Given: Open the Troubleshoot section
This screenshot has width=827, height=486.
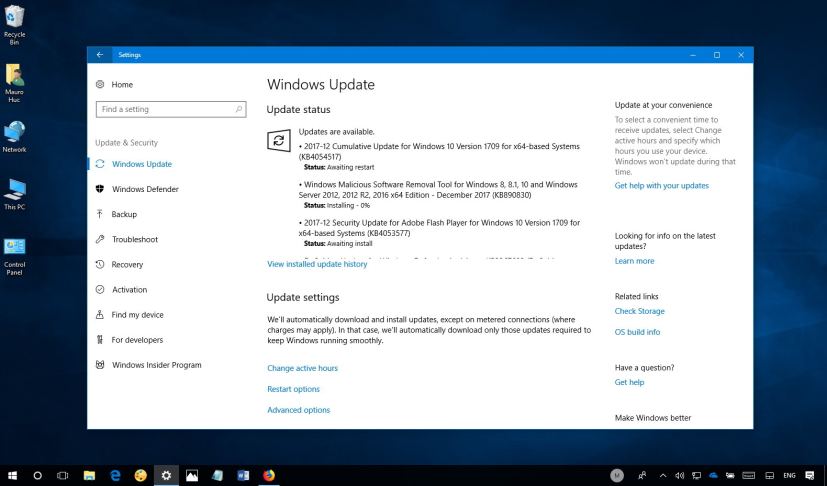Looking at the screenshot, I should (134, 240).
